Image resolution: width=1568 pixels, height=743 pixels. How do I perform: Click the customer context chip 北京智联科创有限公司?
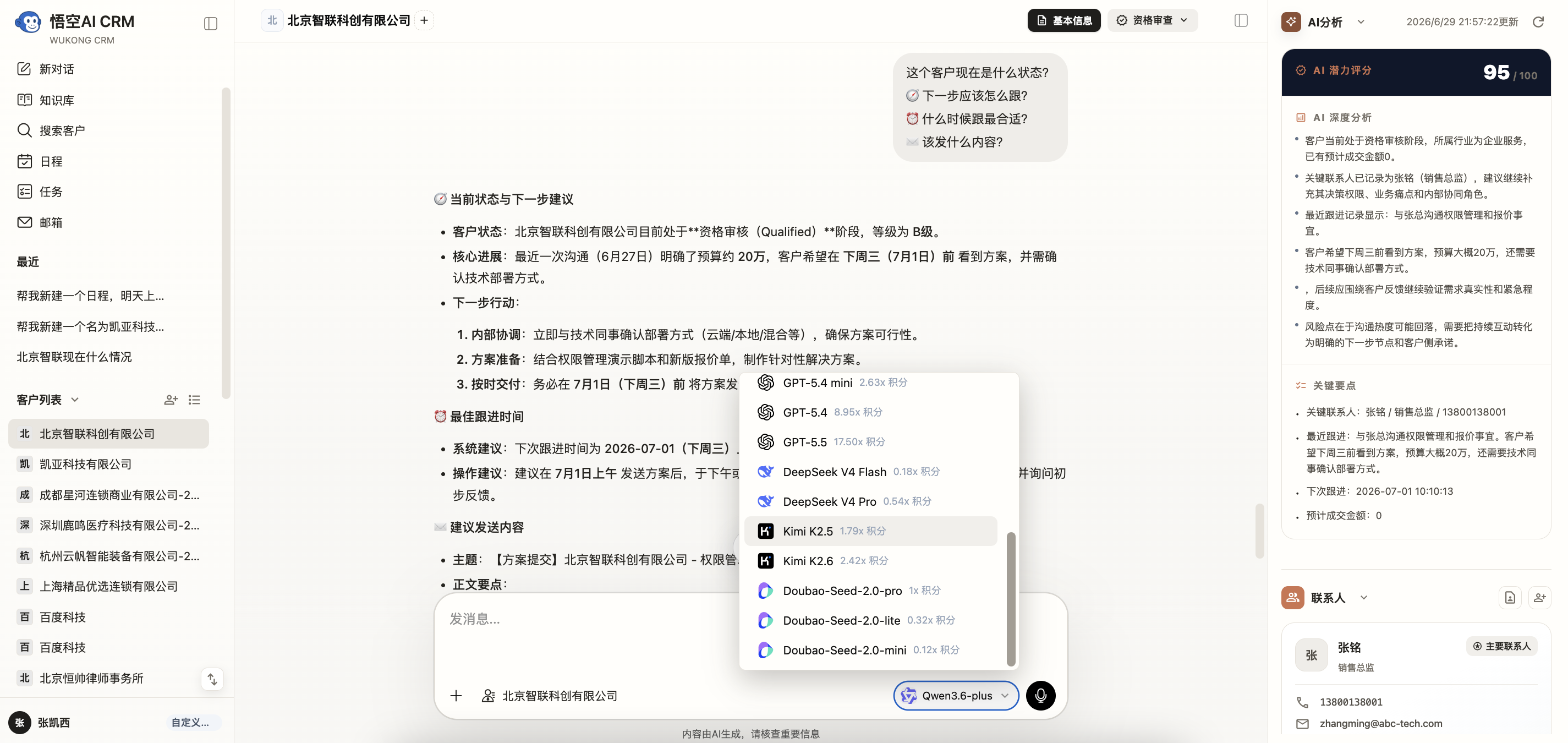click(x=550, y=696)
